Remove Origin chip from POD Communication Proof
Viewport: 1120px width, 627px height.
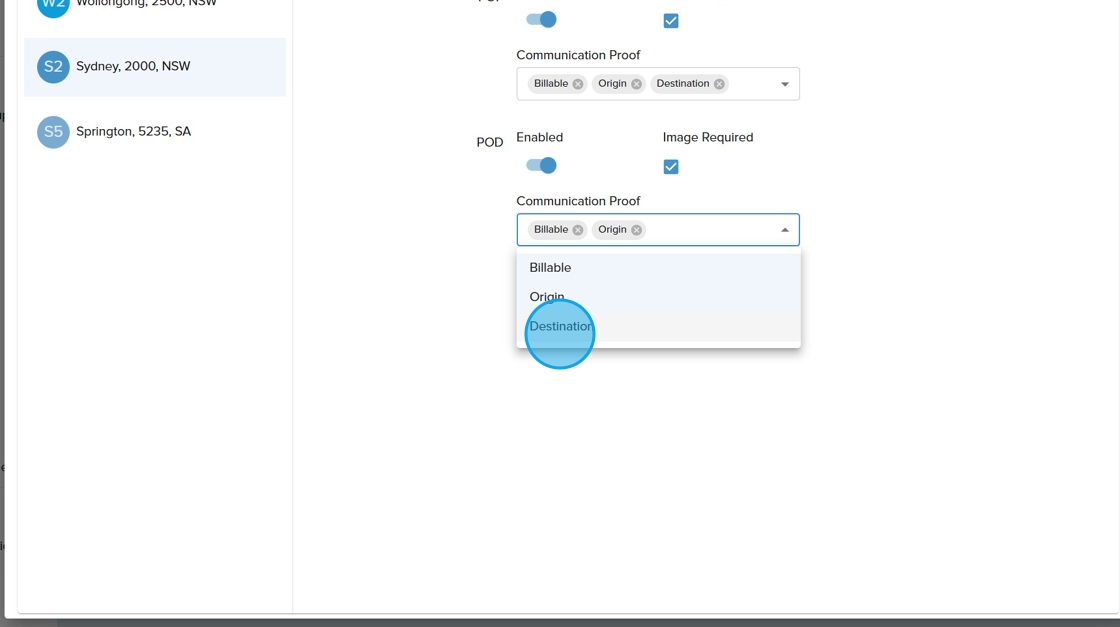tap(636, 230)
